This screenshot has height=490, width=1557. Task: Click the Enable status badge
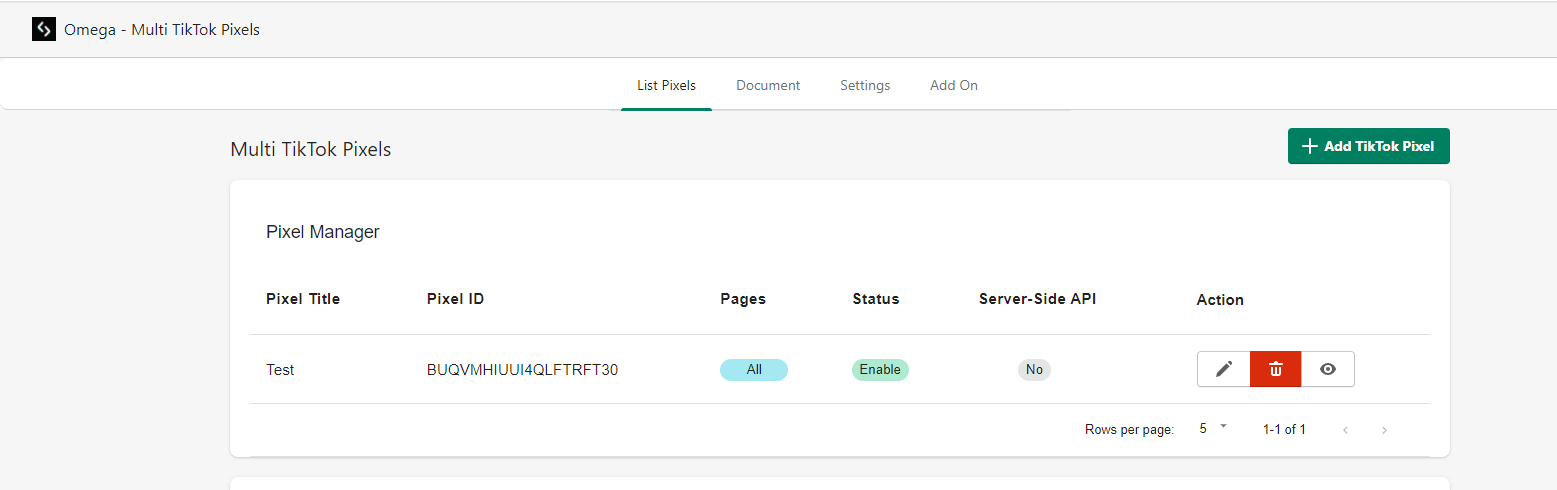coord(880,370)
